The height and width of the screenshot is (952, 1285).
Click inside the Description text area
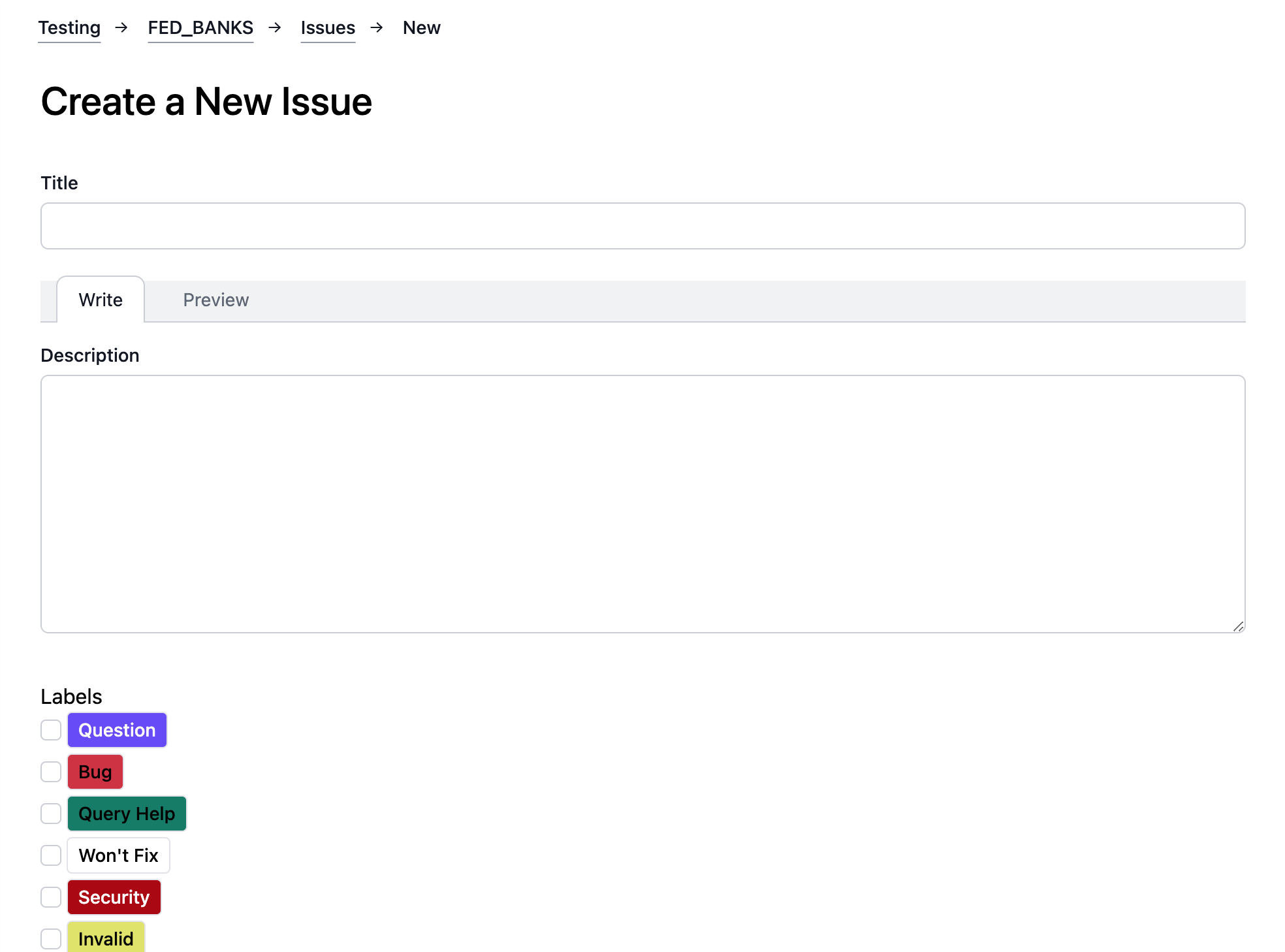pos(642,503)
